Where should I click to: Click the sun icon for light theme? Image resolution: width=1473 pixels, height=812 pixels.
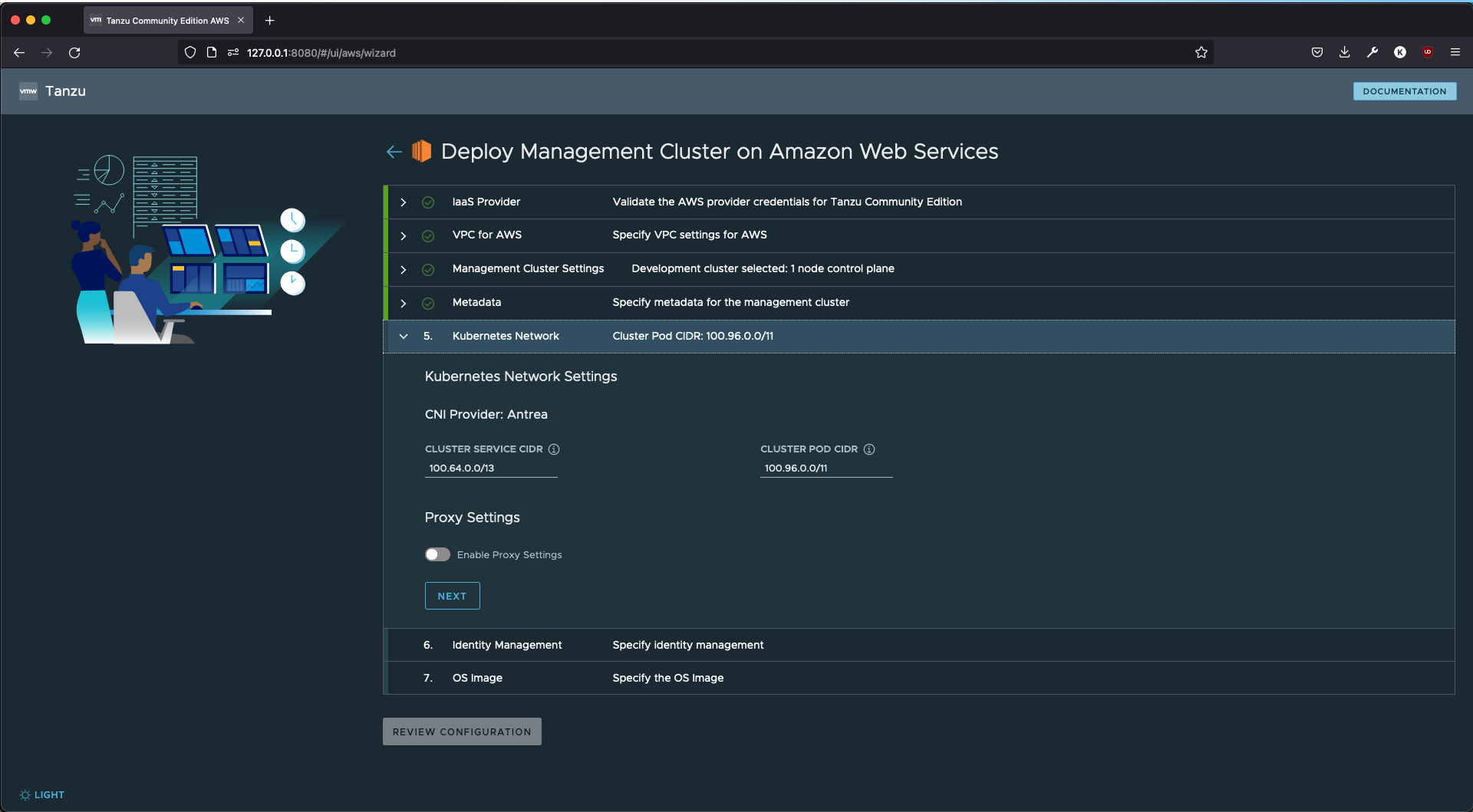click(x=25, y=795)
